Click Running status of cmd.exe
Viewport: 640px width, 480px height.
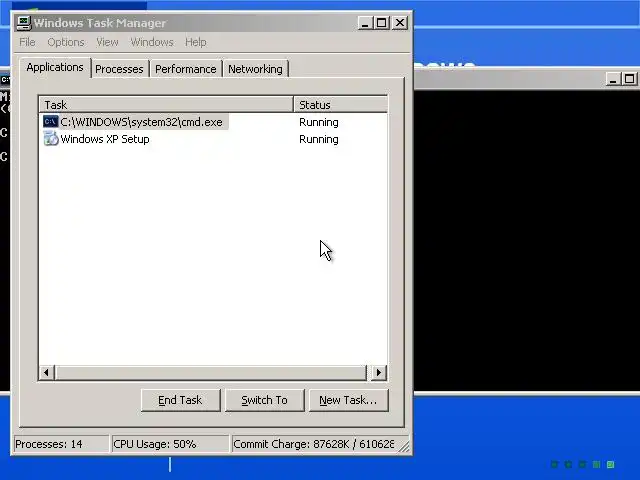pyautogui.click(x=319, y=122)
